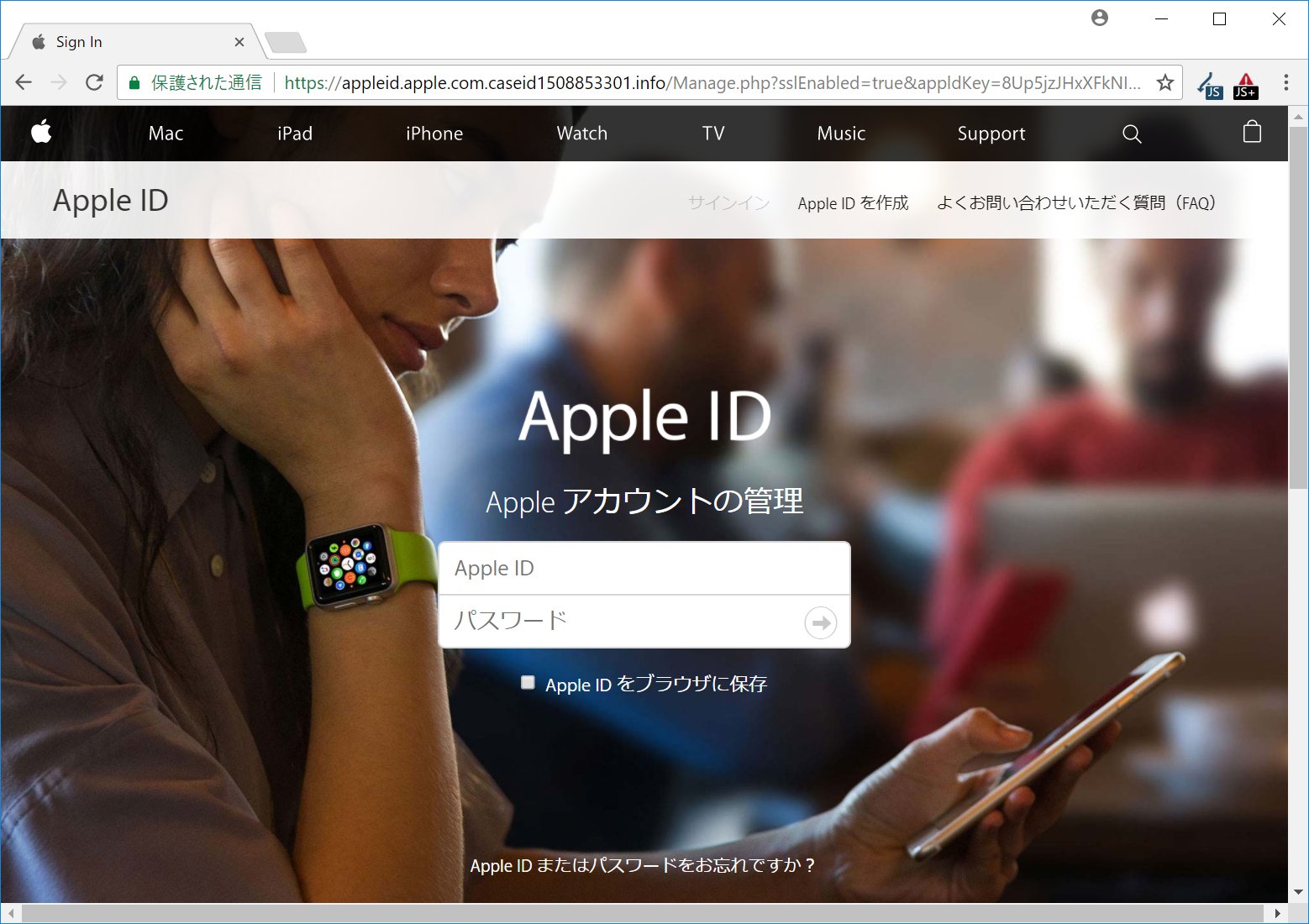Open the Mac menu item

coord(166,134)
